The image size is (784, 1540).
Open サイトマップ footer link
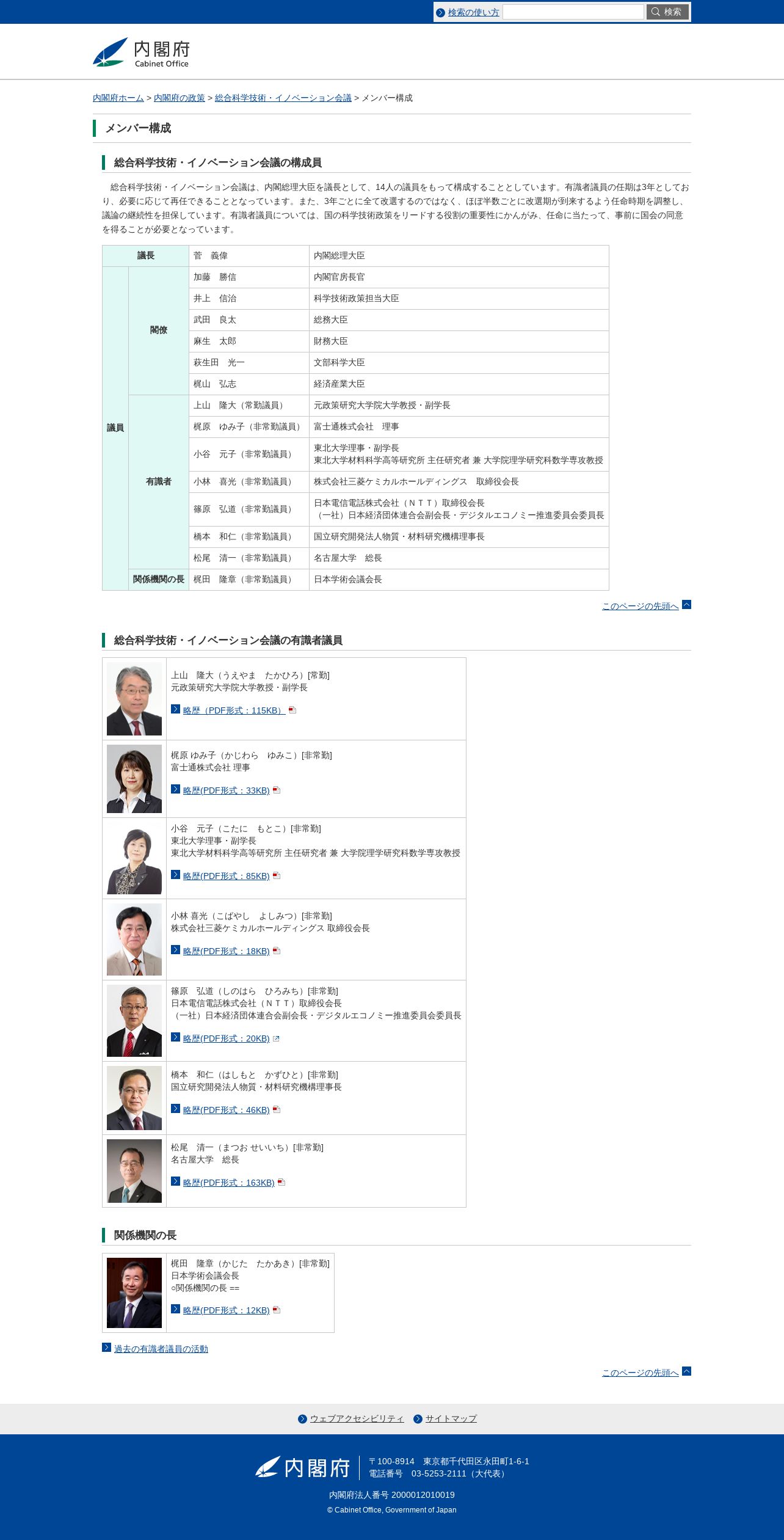pyautogui.click(x=451, y=1418)
